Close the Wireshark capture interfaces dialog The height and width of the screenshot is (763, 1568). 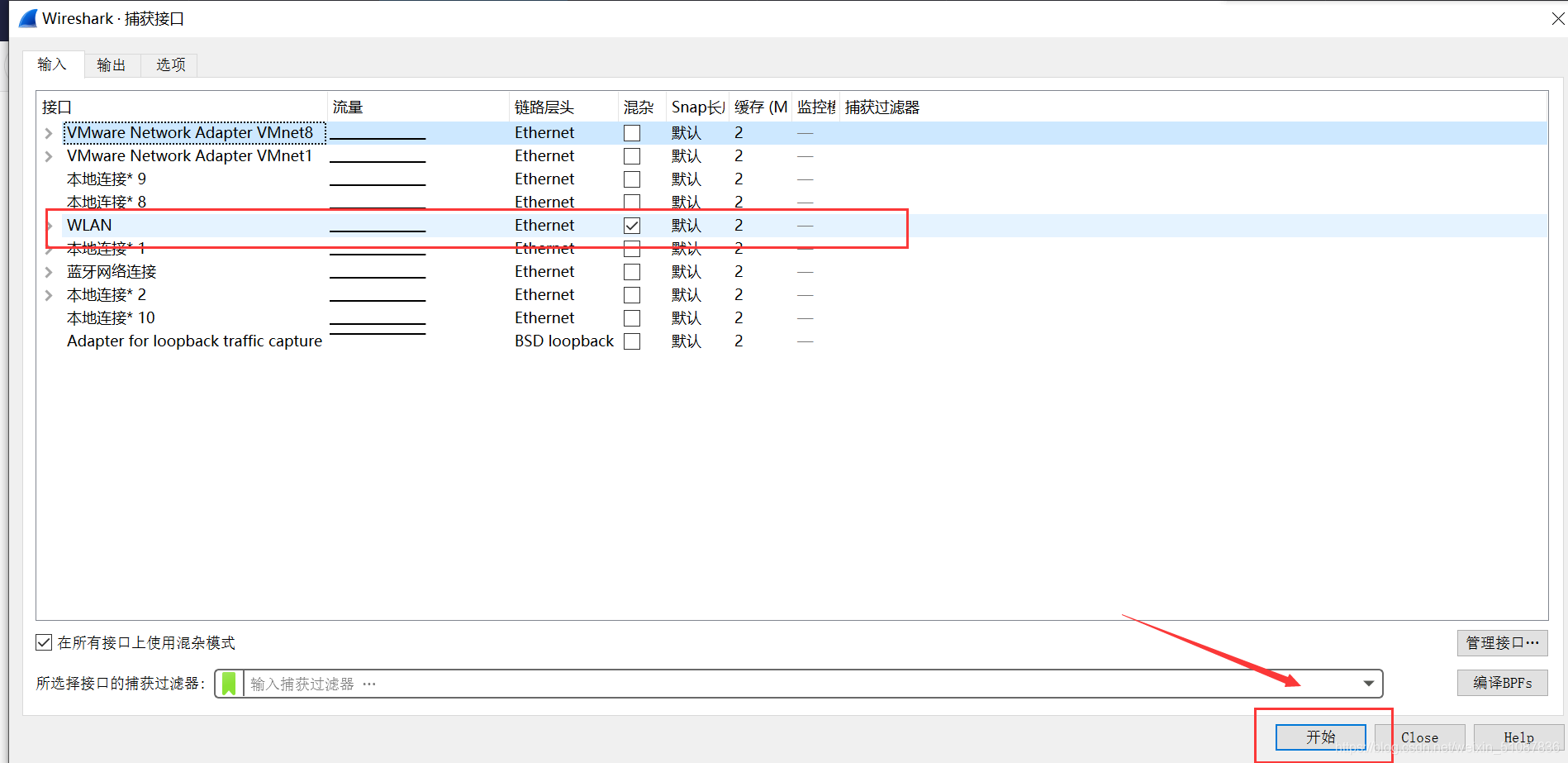(1557, 18)
